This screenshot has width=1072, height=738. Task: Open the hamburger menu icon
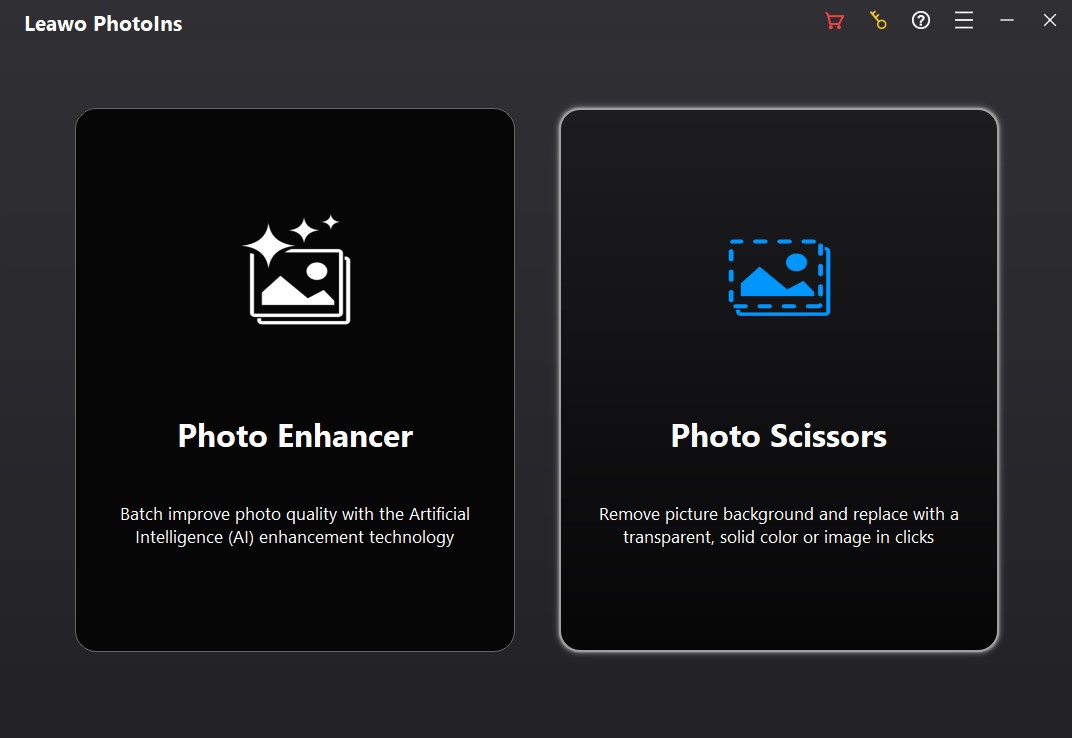[964, 21]
